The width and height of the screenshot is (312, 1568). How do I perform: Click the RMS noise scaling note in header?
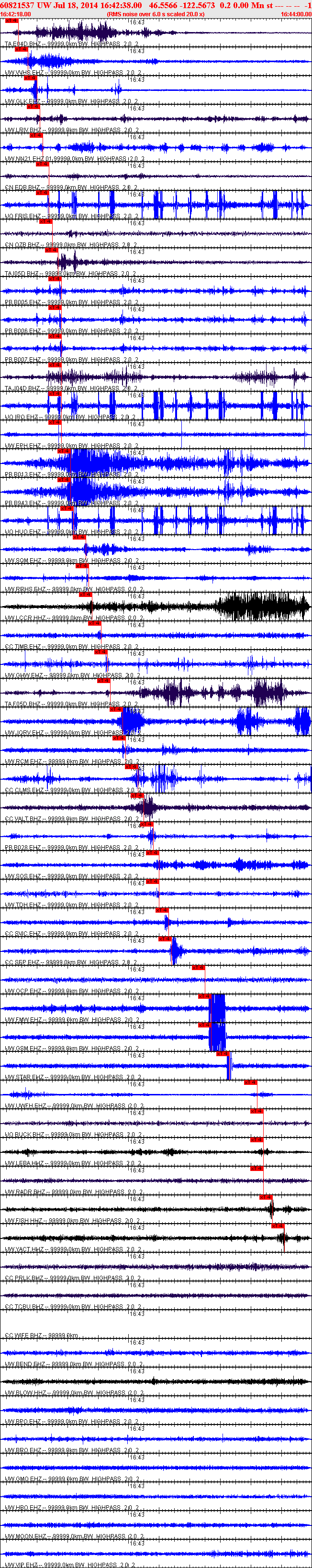pos(156,14)
